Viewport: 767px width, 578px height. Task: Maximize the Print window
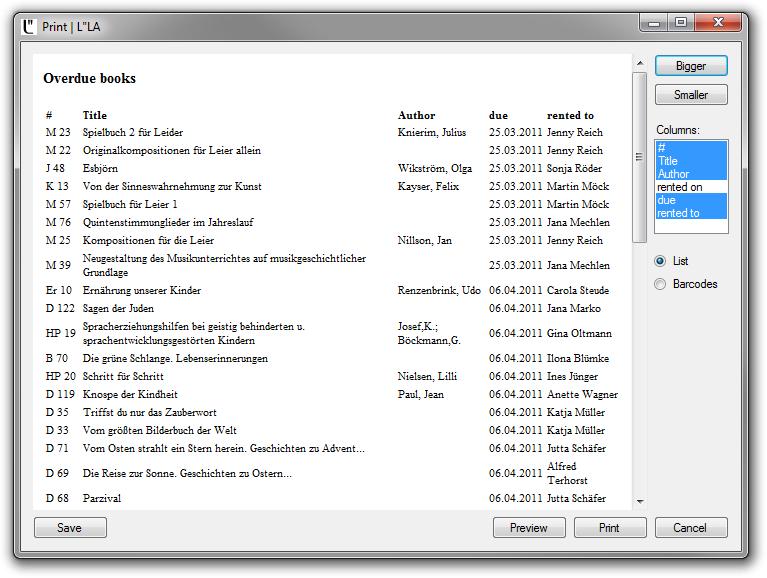click(681, 22)
